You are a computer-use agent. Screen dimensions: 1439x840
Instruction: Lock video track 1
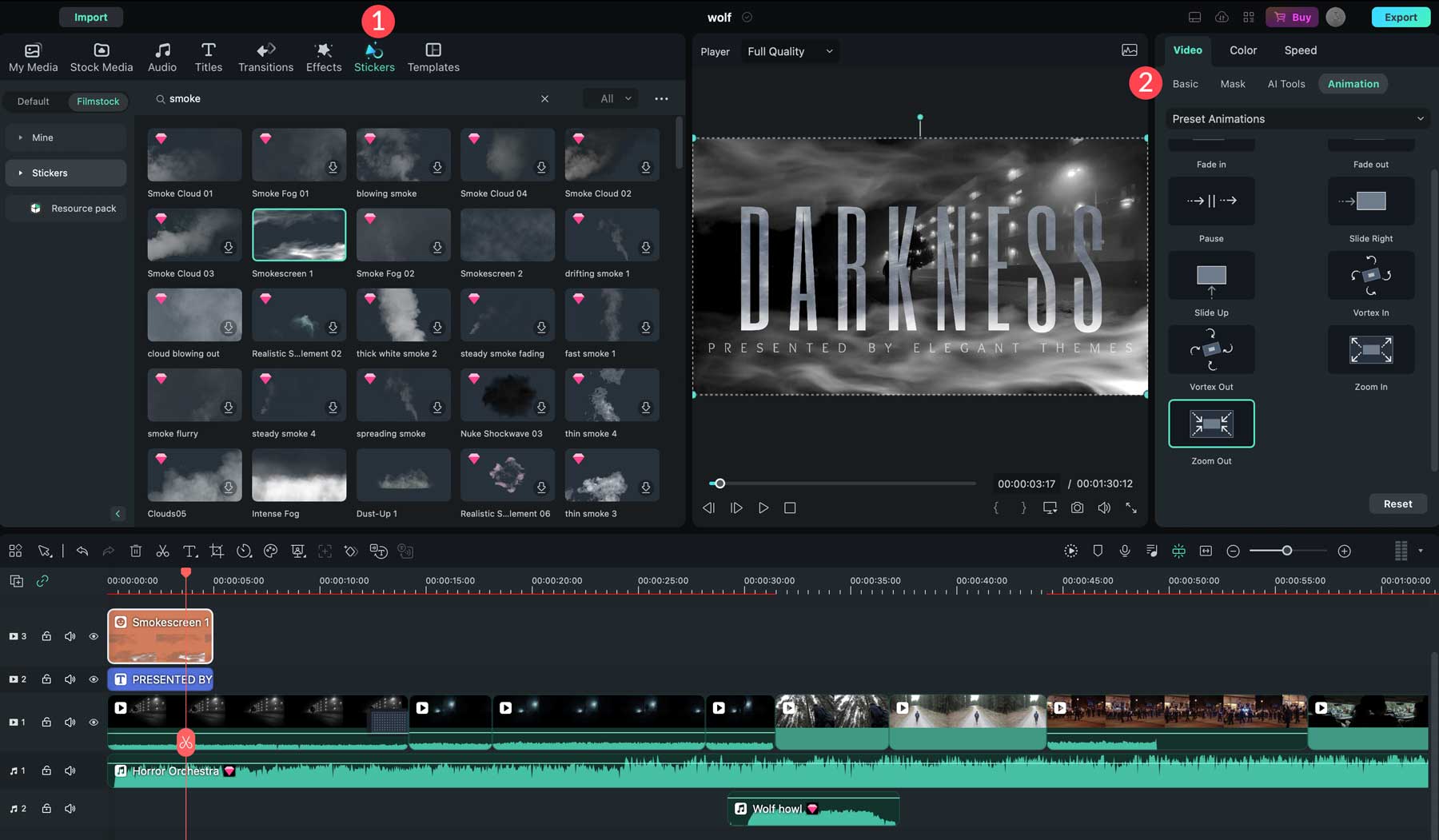pos(46,723)
